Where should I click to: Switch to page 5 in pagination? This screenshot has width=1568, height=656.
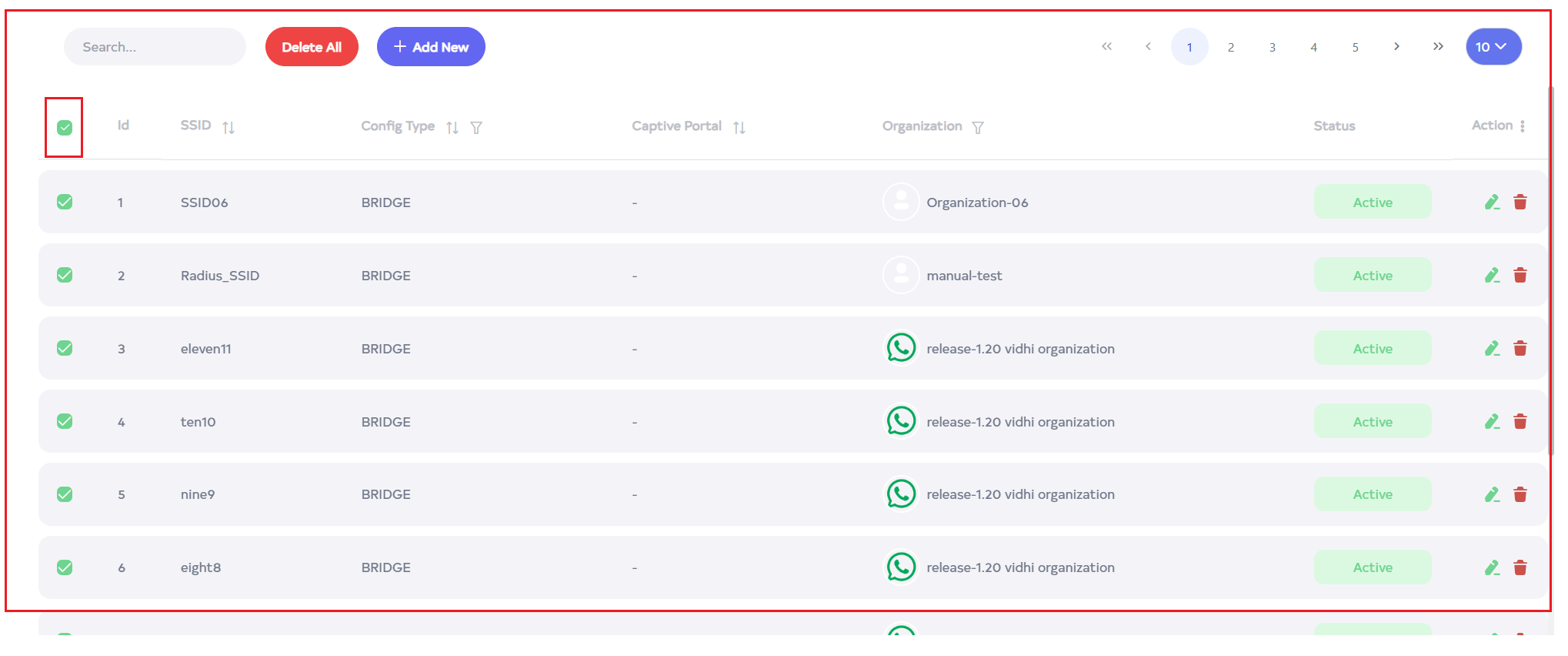(x=1355, y=48)
